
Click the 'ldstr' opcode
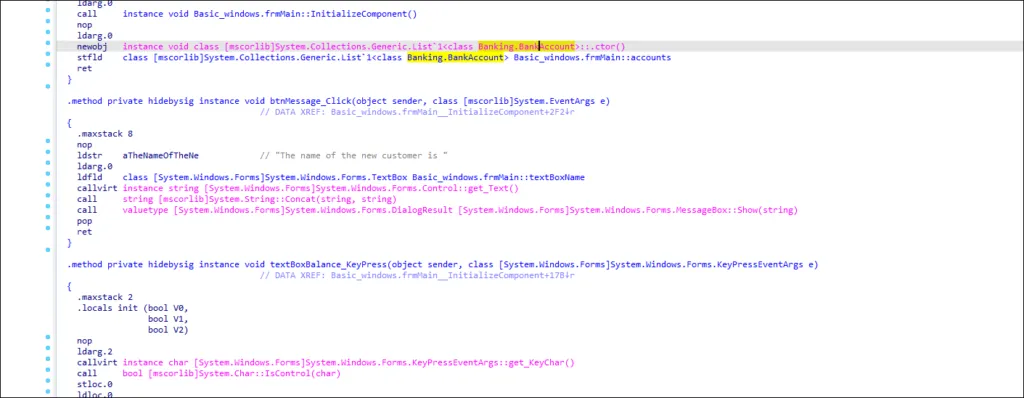pyautogui.click(x=89, y=156)
